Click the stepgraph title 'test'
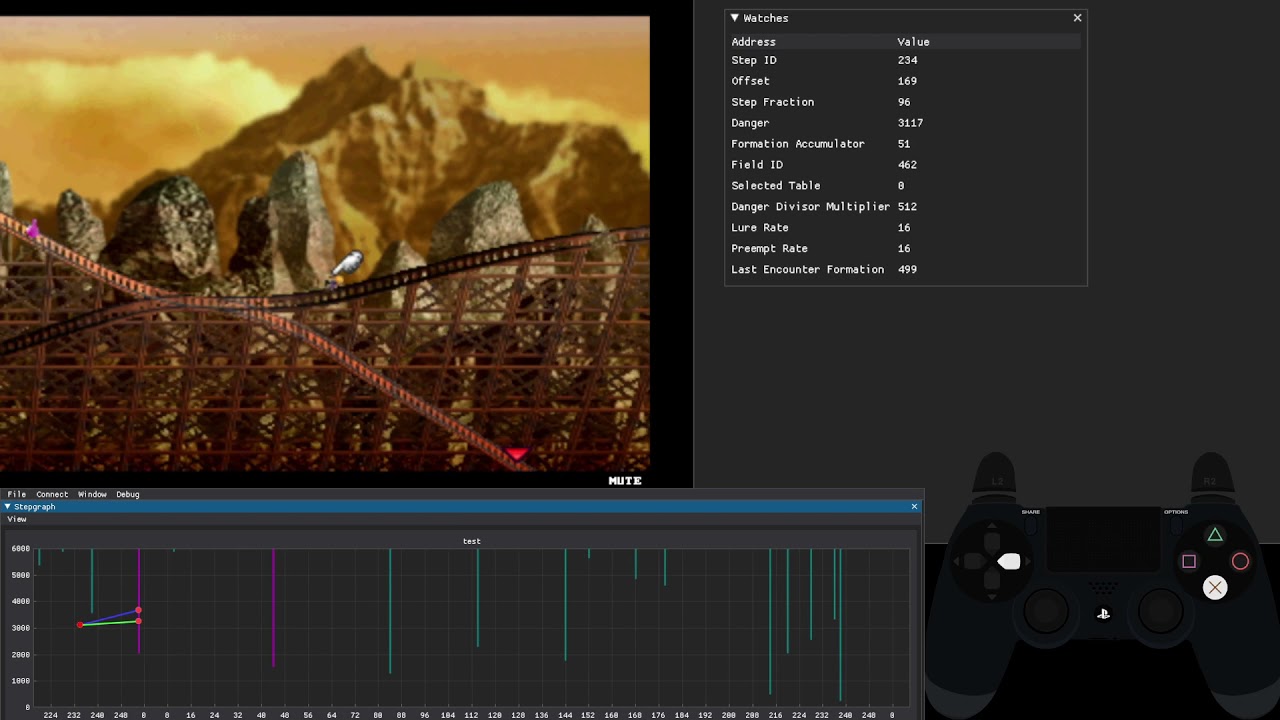 point(471,541)
